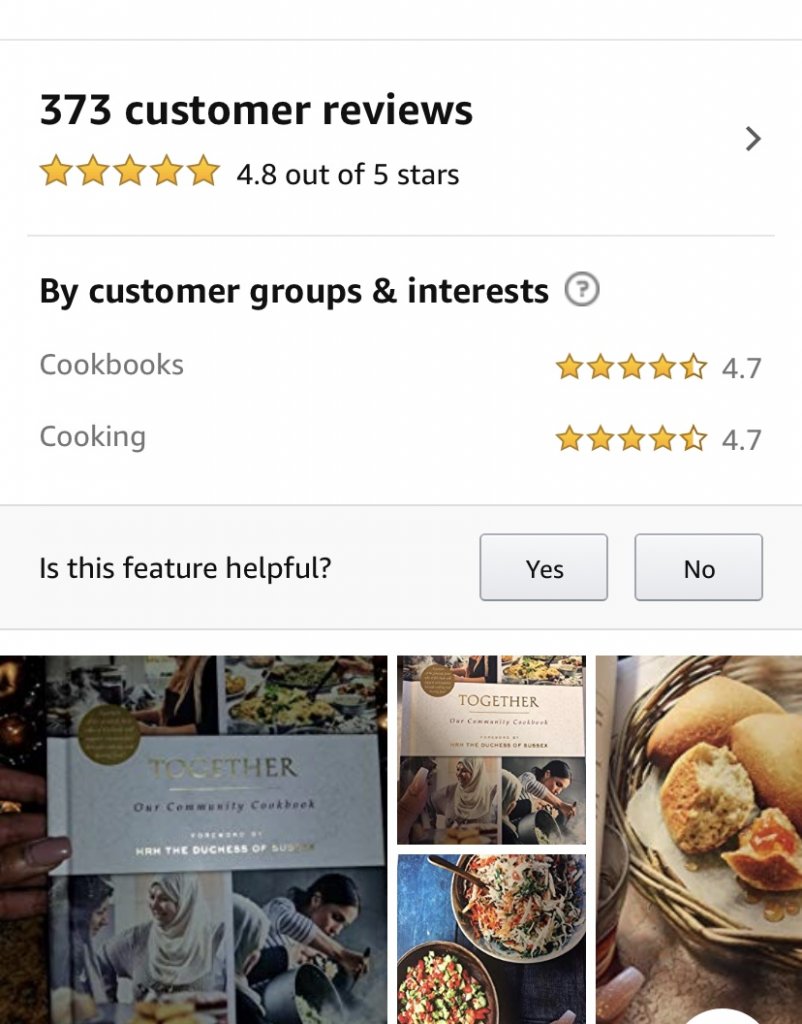Select the 4.8 out of 5 stars text
The width and height of the screenshot is (802, 1024).
(347, 174)
